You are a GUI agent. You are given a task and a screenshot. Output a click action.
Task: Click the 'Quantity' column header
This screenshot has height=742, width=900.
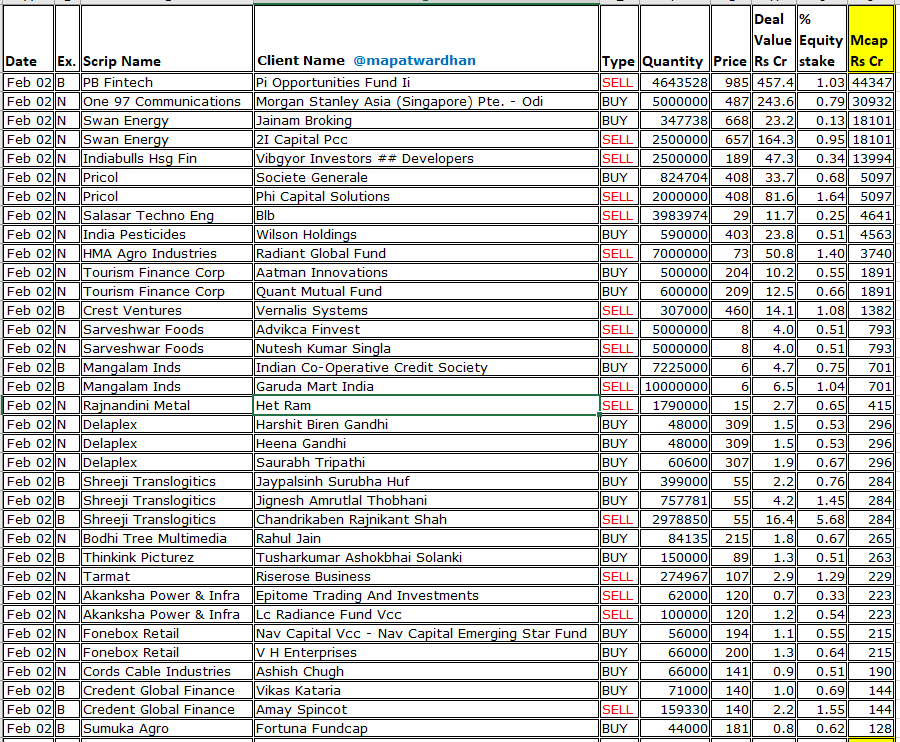click(x=674, y=39)
